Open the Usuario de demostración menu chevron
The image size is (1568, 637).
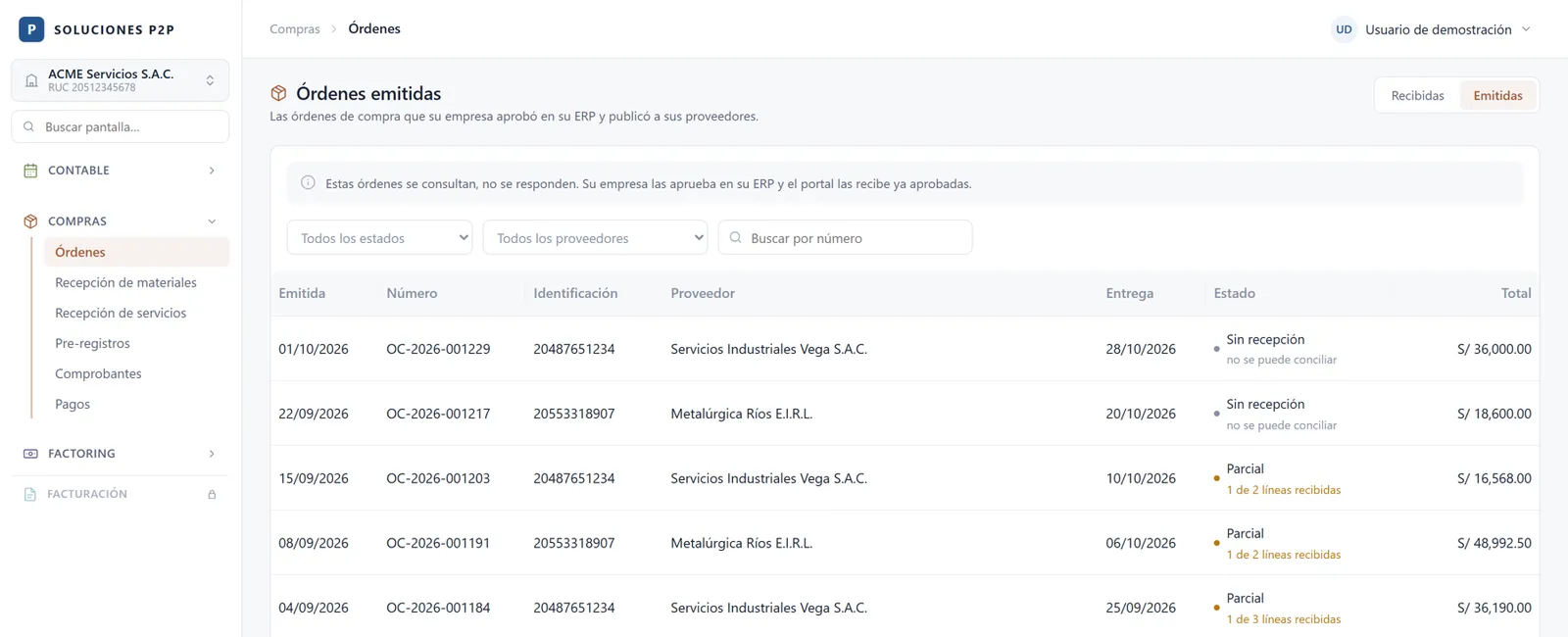click(1526, 29)
